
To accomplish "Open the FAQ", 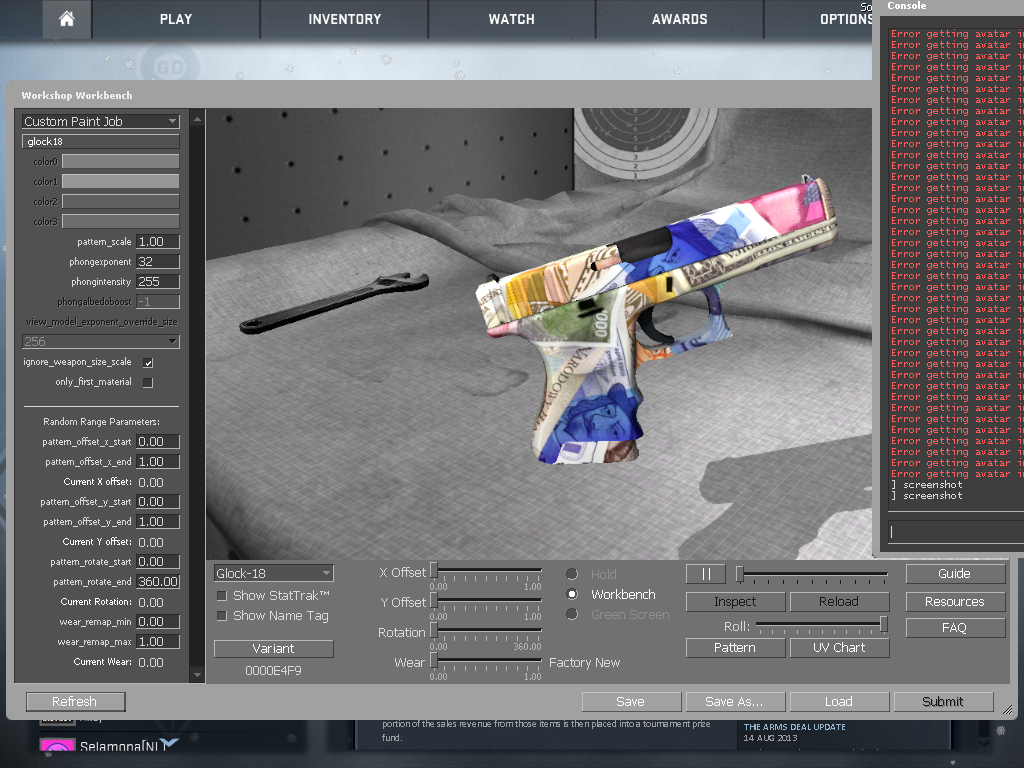I will pyautogui.click(x=955, y=628).
